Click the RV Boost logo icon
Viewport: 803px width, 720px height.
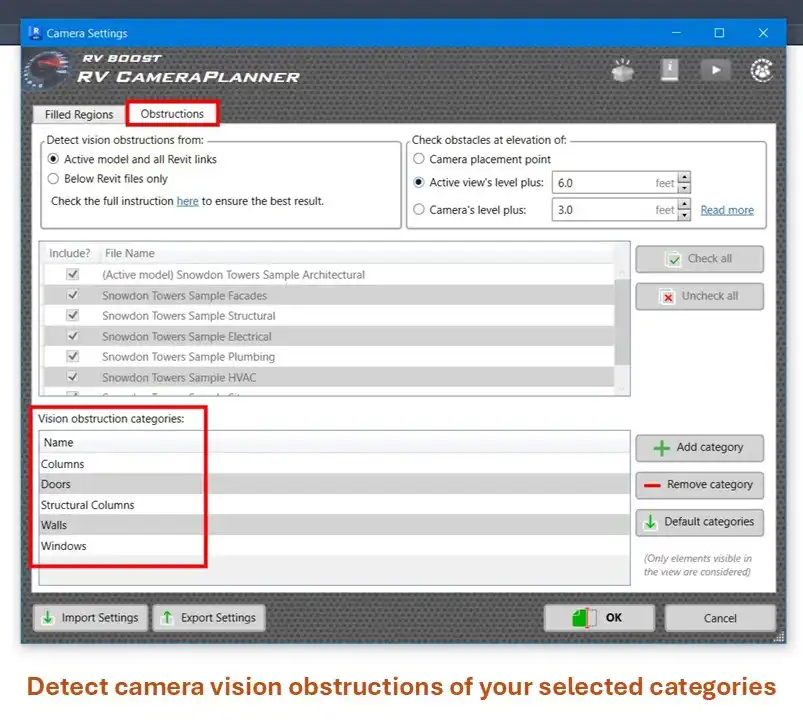click(48, 69)
